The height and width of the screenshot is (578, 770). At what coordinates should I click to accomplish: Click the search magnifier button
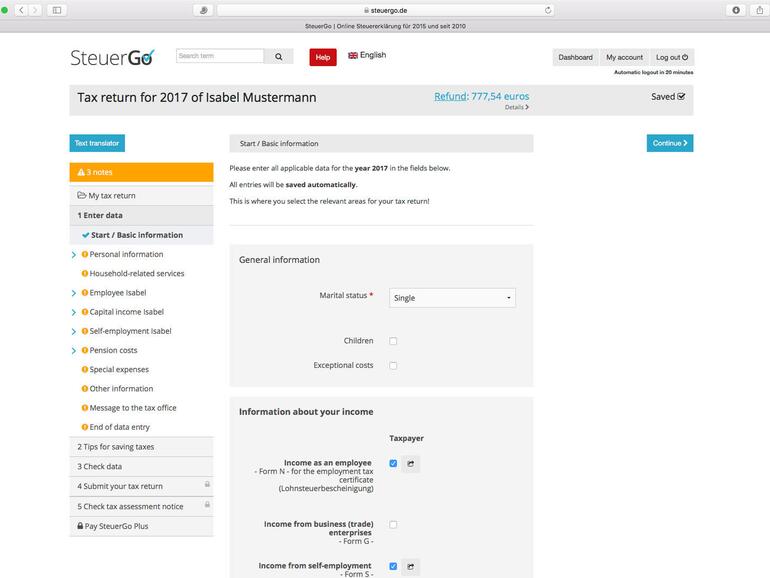point(278,56)
